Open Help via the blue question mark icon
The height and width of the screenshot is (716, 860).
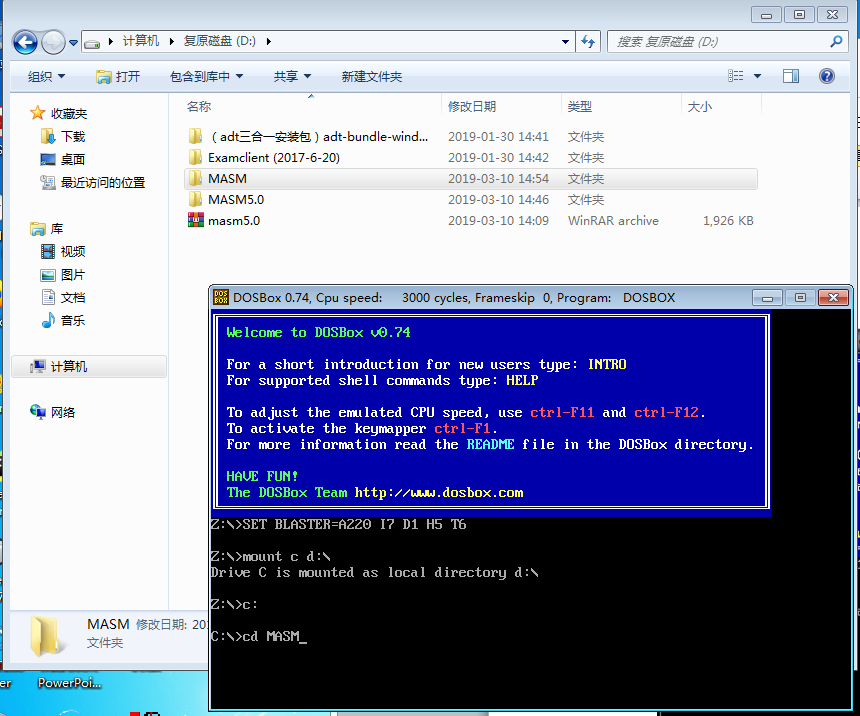click(826, 76)
